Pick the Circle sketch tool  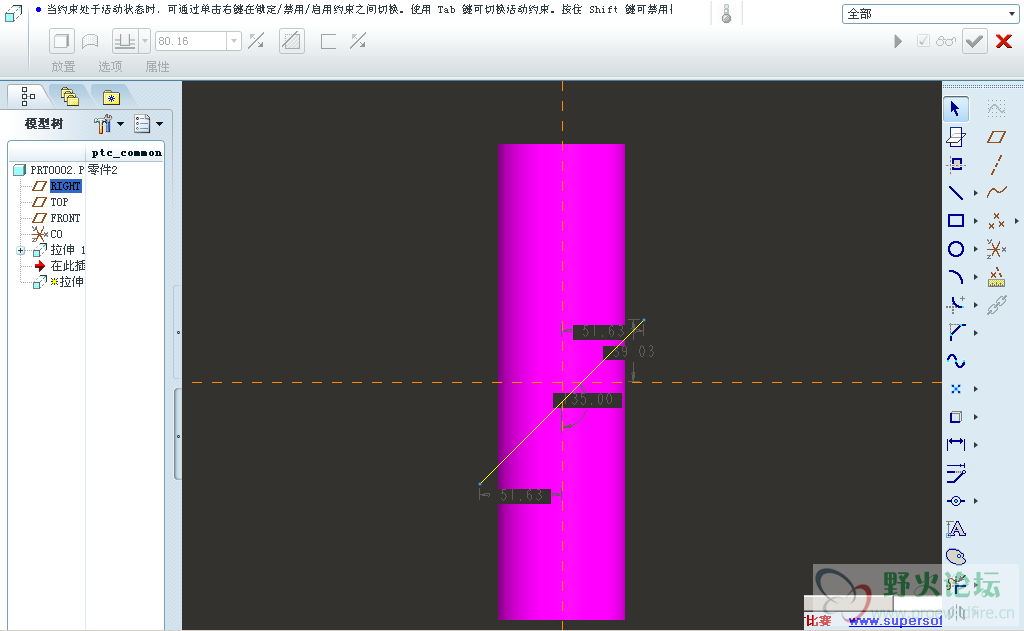[955, 249]
